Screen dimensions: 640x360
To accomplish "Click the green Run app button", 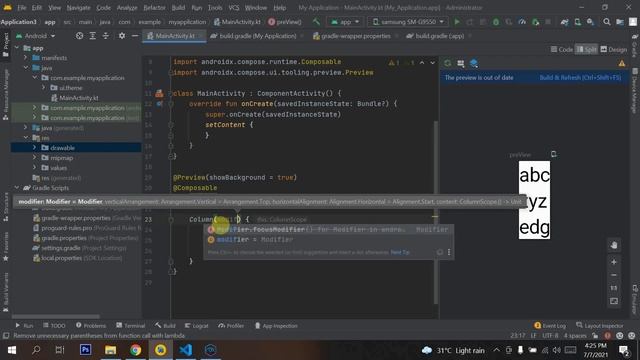I will [x=457, y=22].
